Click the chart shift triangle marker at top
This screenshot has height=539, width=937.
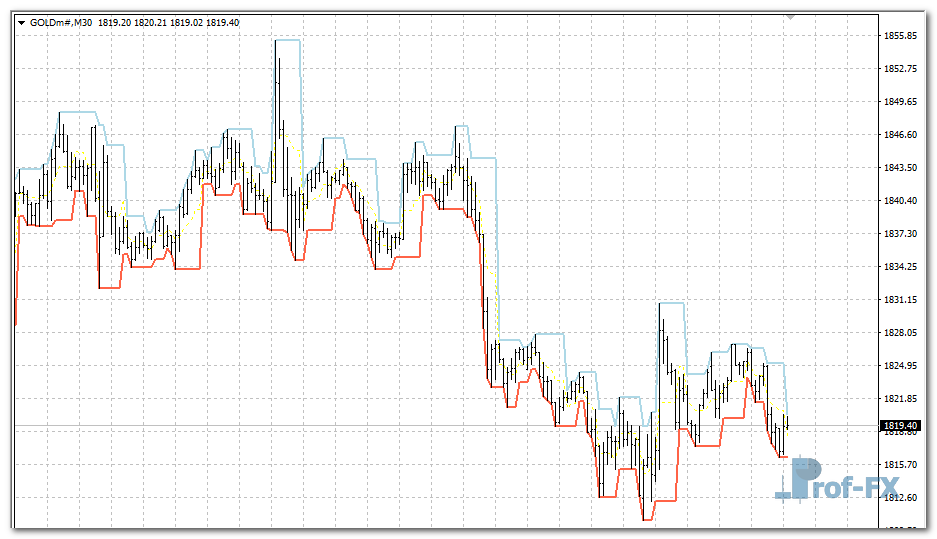pyautogui.click(x=791, y=18)
